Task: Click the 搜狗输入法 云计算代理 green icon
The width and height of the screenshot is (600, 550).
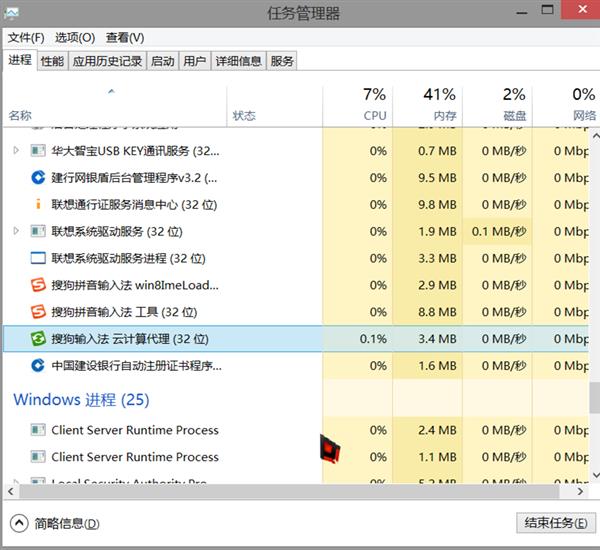Action: [x=38, y=339]
